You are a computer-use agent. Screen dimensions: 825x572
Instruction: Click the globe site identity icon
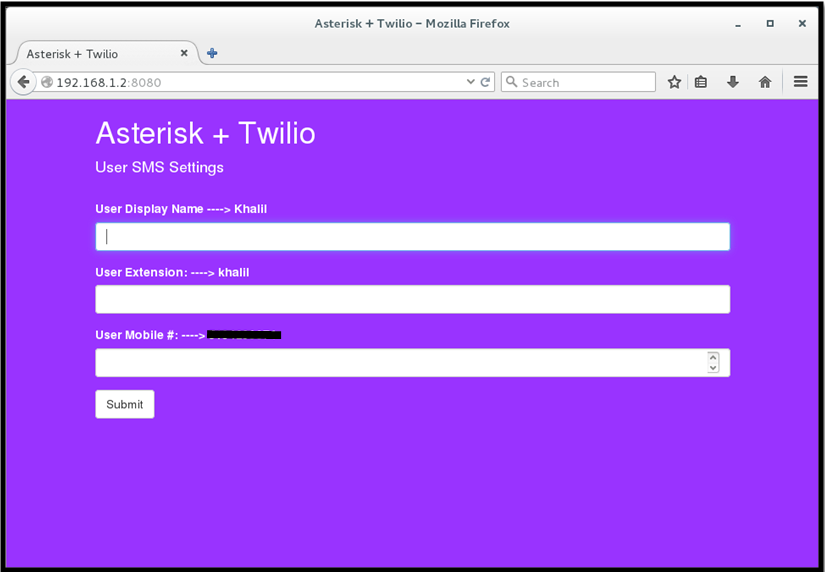pos(47,82)
